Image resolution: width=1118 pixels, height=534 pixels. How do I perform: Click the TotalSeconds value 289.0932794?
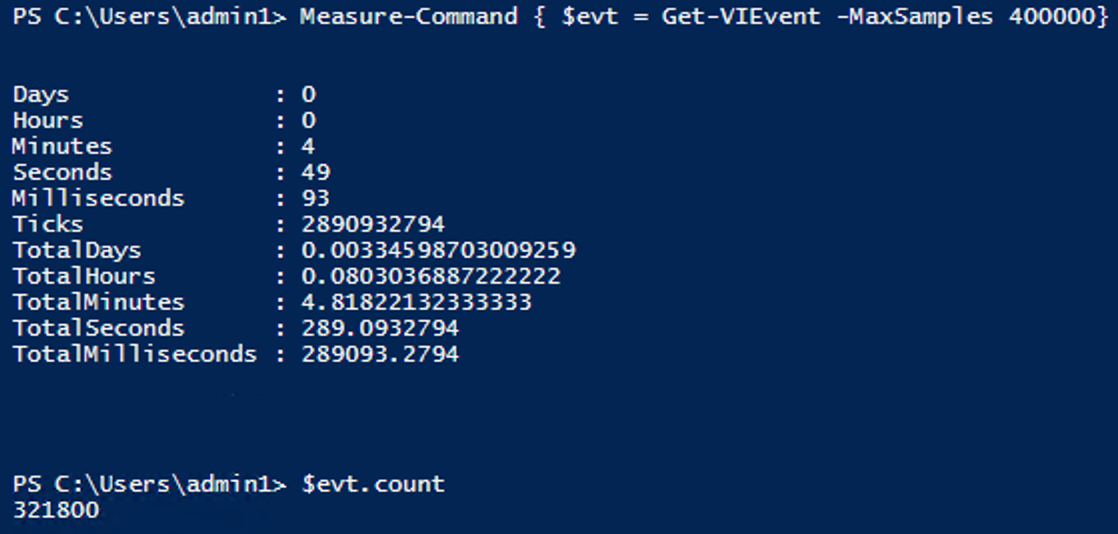click(x=380, y=329)
